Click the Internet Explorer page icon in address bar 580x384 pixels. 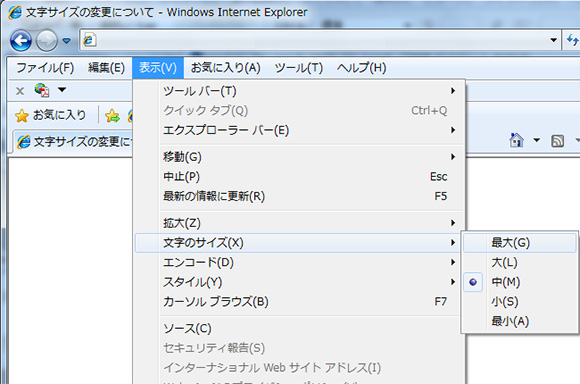click(x=89, y=40)
